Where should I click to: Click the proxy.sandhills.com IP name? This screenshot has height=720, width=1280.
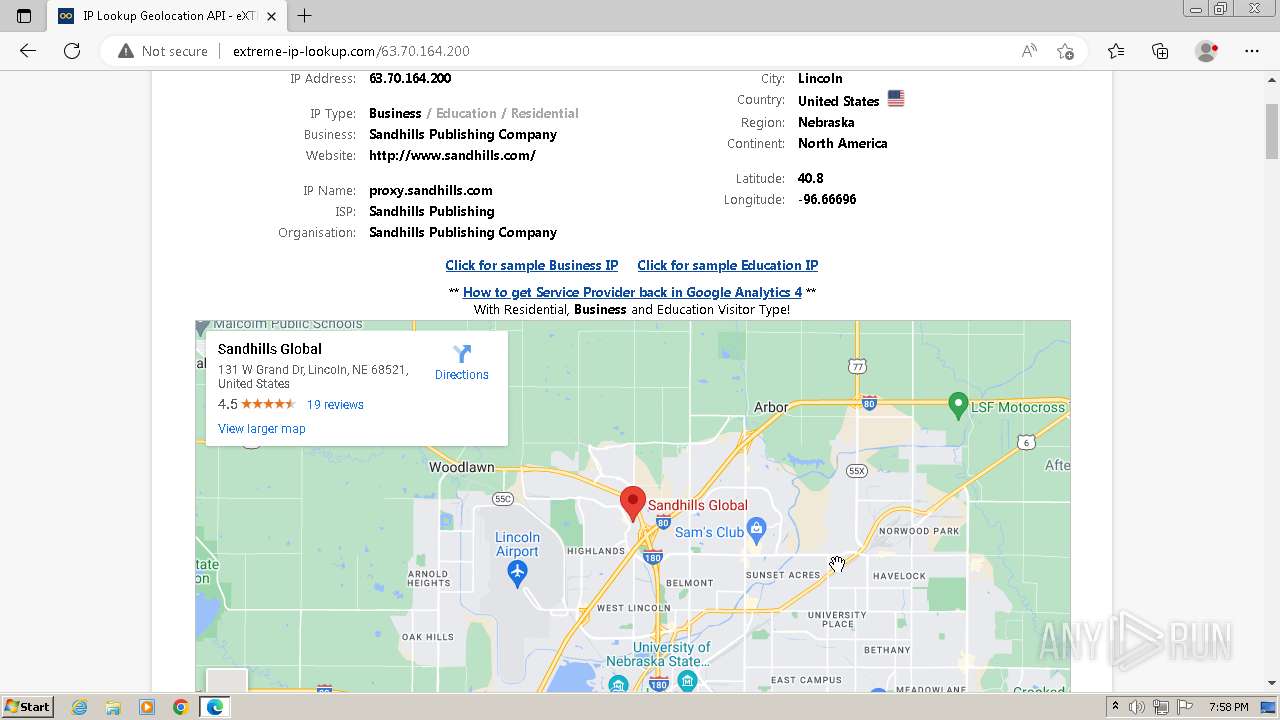(x=431, y=191)
